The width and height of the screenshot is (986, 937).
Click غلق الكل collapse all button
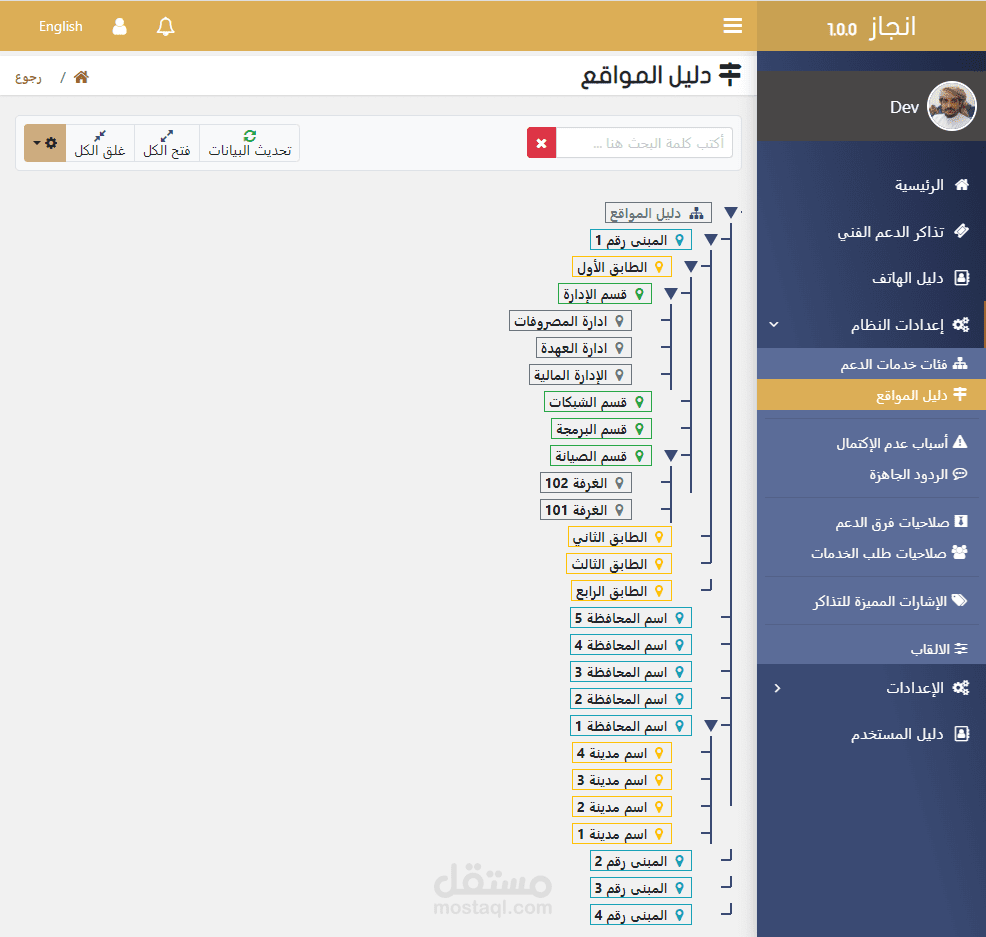[100, 143]
